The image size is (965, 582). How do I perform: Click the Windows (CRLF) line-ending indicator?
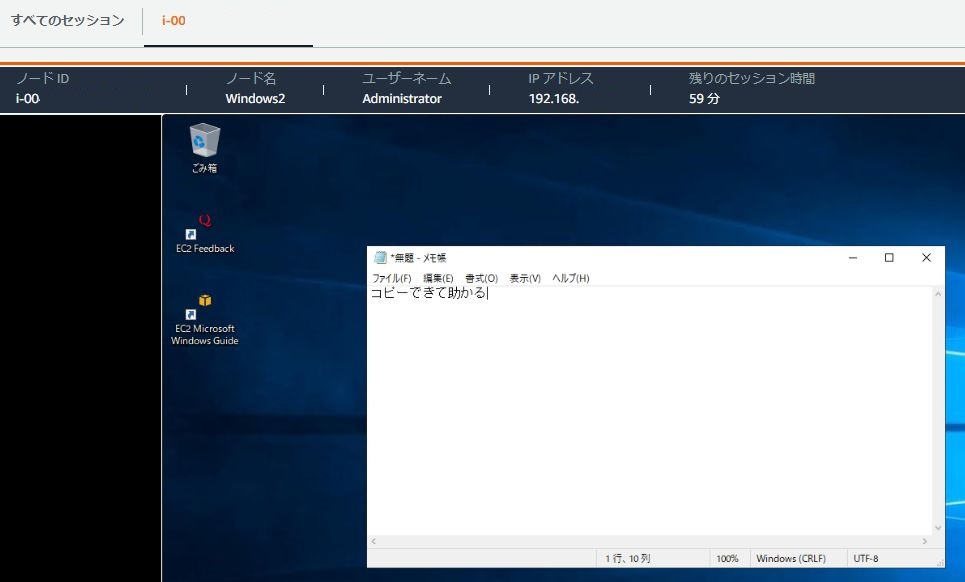pos(790,559)
